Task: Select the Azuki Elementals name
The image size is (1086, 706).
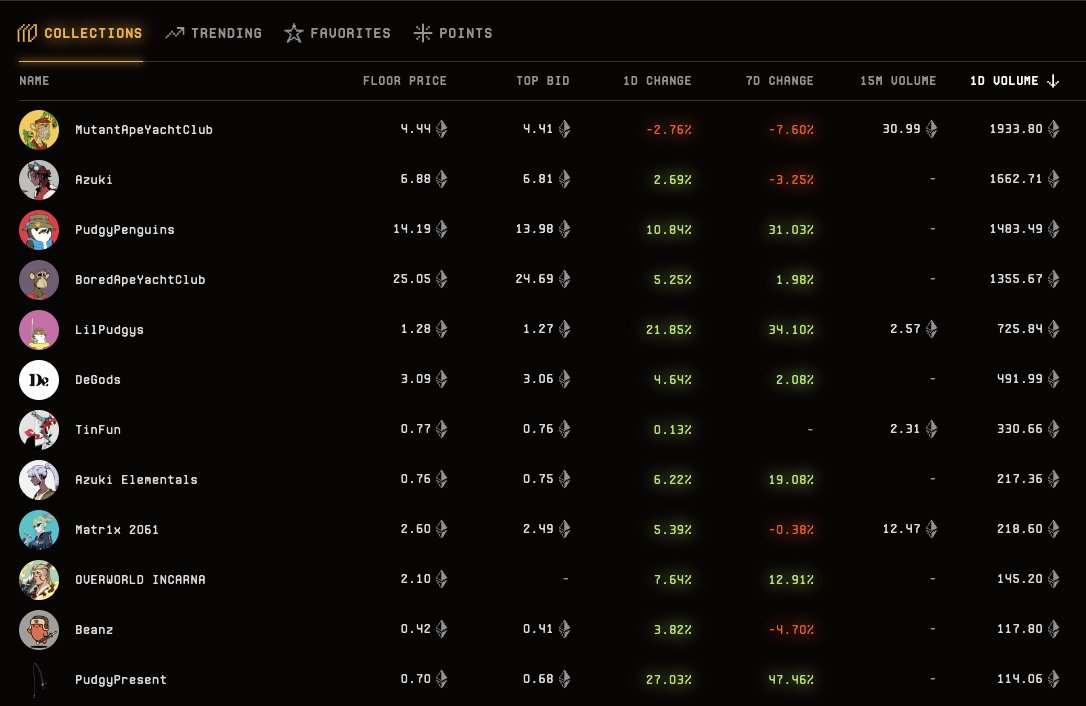Action: click(136, 479)
